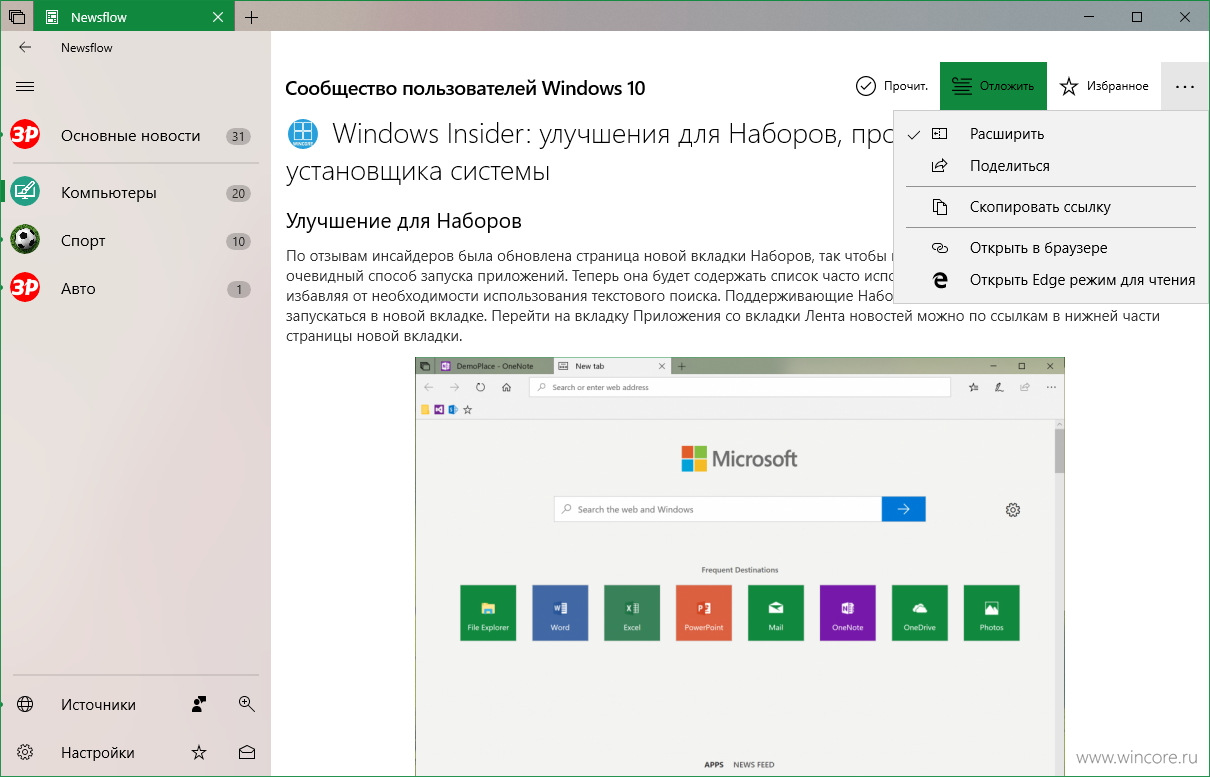The image size is (1210, 777).
Task: Click the people icon next to Источники
Action: click(199, 704)
